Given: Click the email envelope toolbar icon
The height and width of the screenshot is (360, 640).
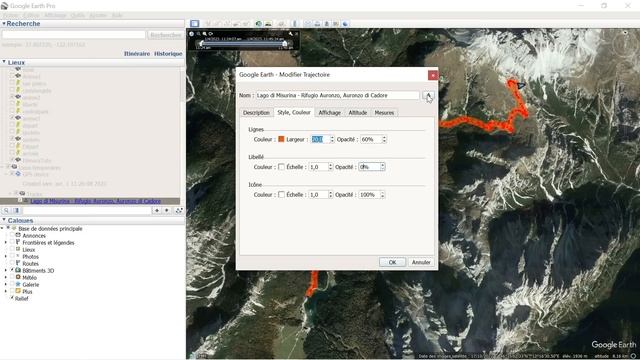Looking at the screenshot, I should click(x=308, y=24).
